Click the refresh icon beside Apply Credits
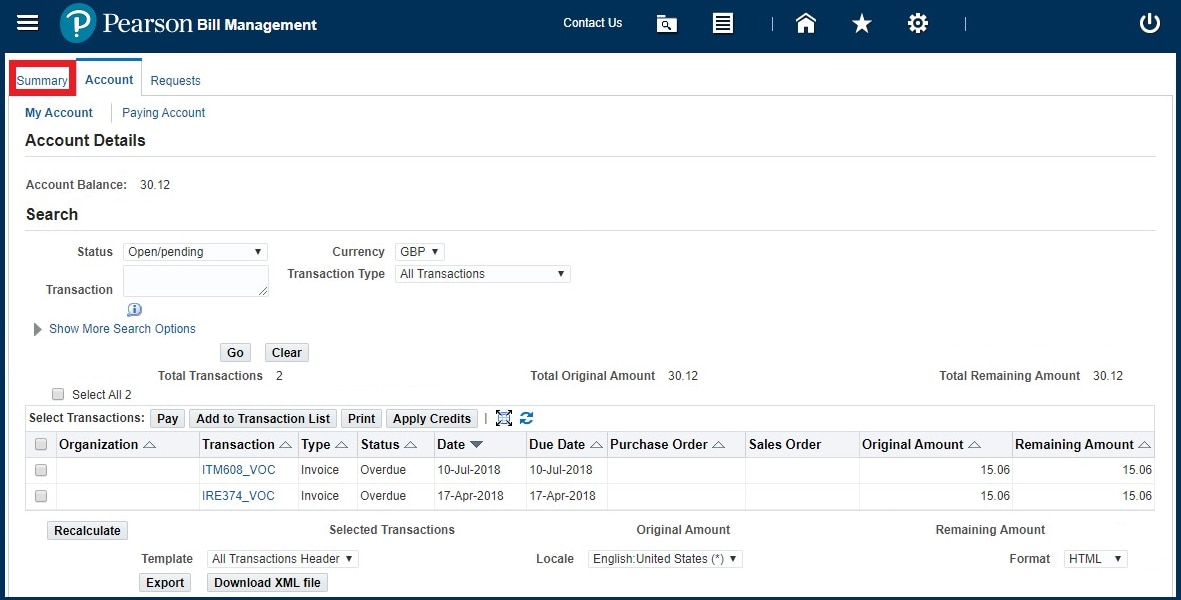The image size is (1181, 600). [x=527, y=418]
